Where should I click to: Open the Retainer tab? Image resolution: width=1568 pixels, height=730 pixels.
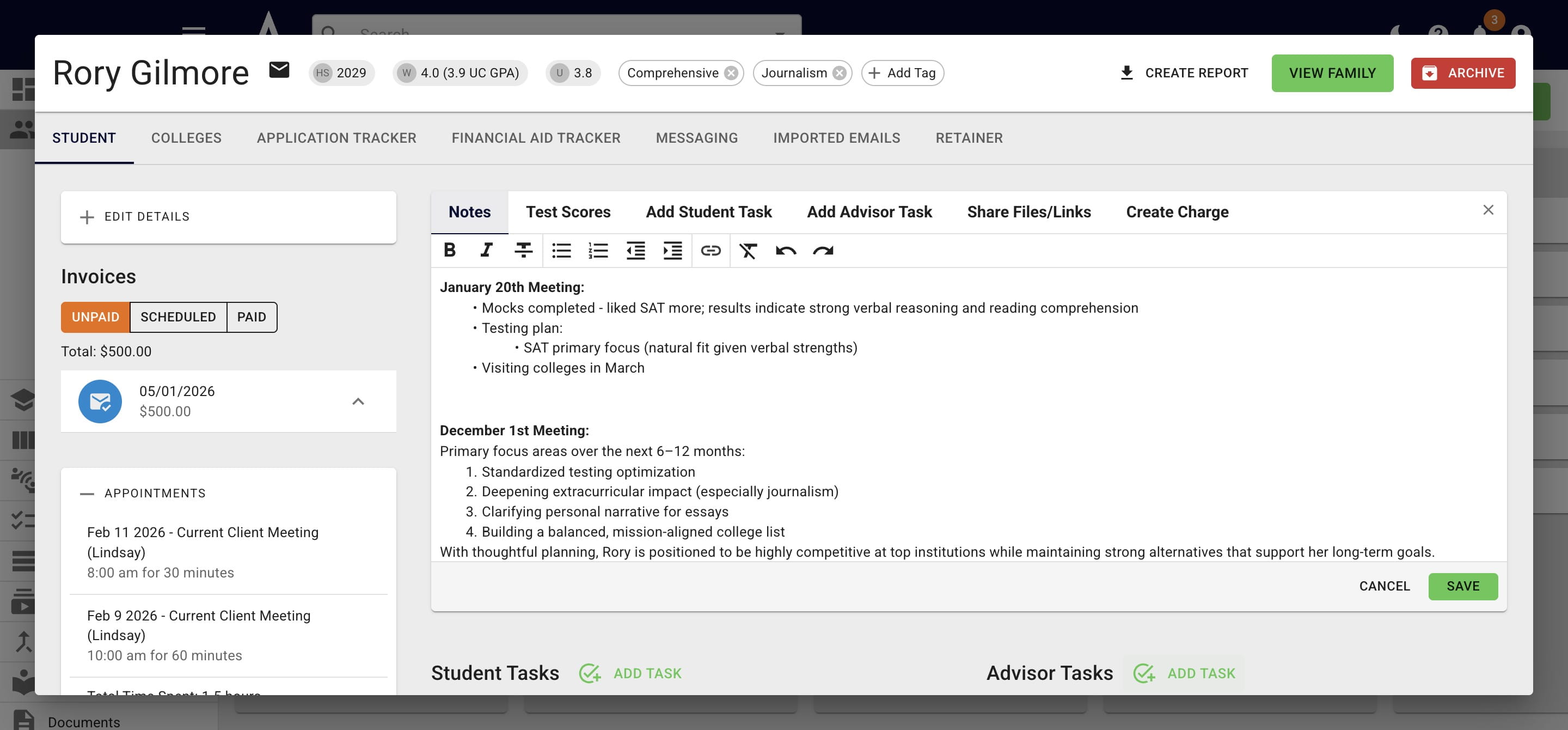pos(969,138)
